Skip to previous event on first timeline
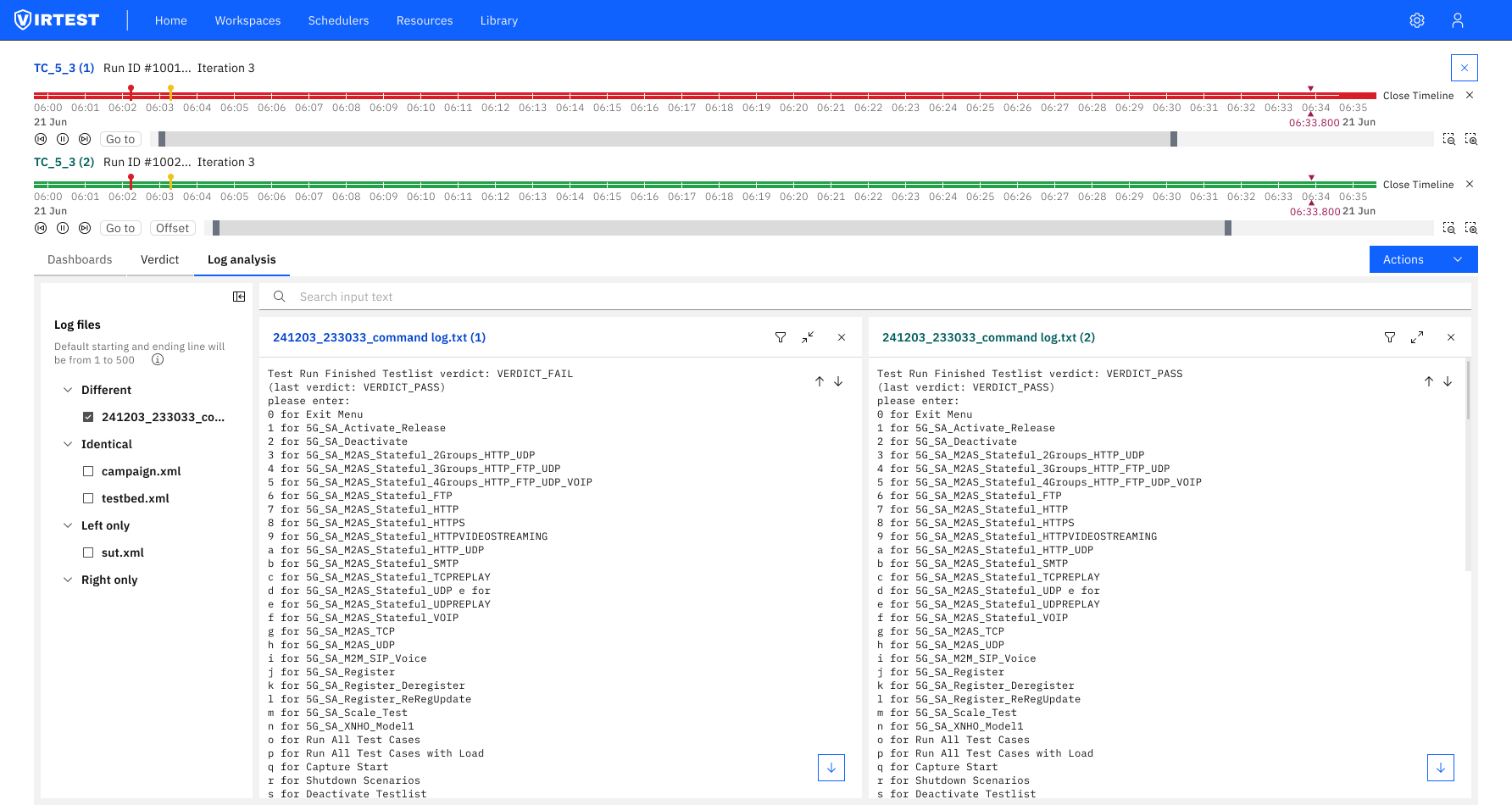 [41, 138]
